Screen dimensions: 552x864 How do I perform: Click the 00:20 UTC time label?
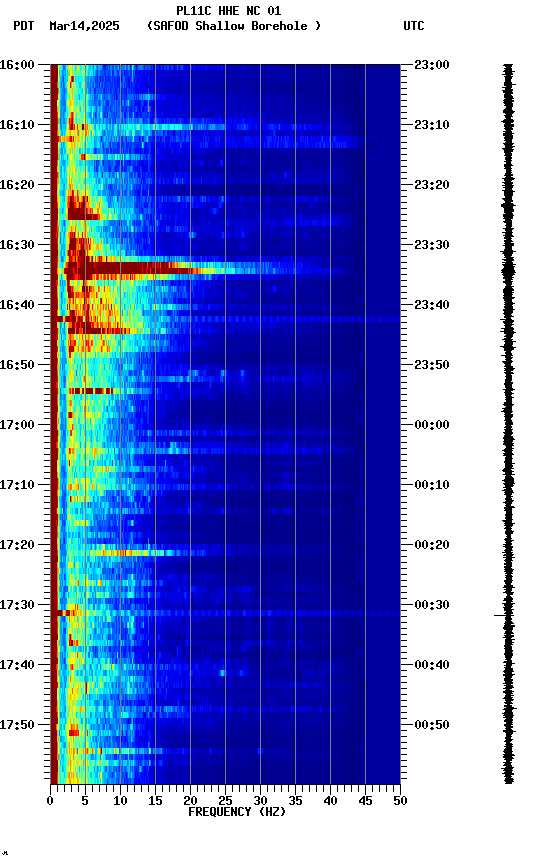click(x=432, y=545)
